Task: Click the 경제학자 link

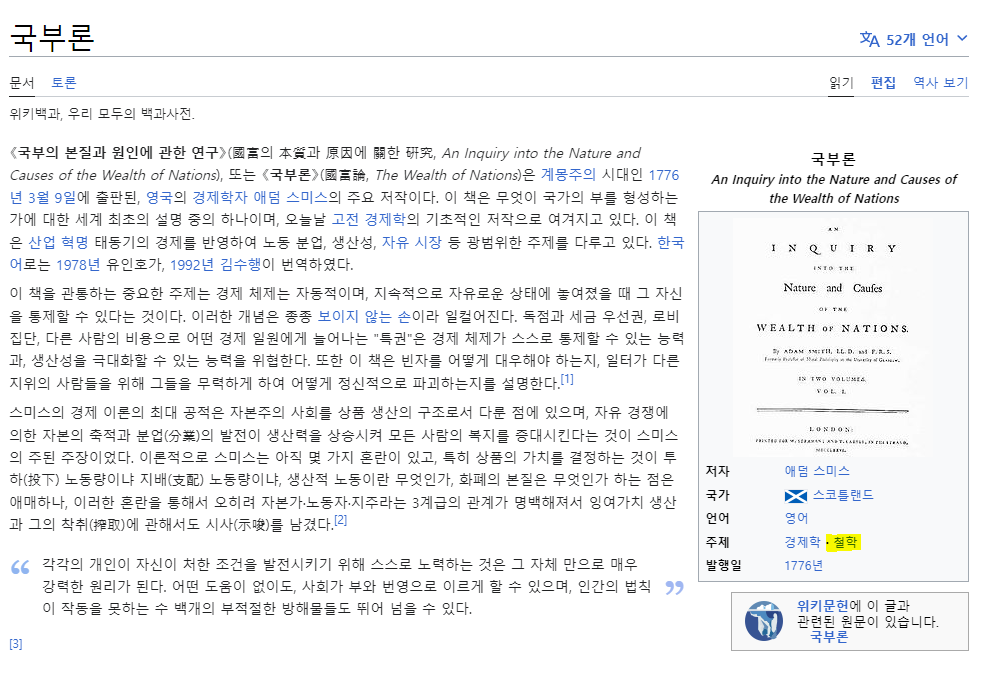Action: pyautogui.click(x=219, y=197)
